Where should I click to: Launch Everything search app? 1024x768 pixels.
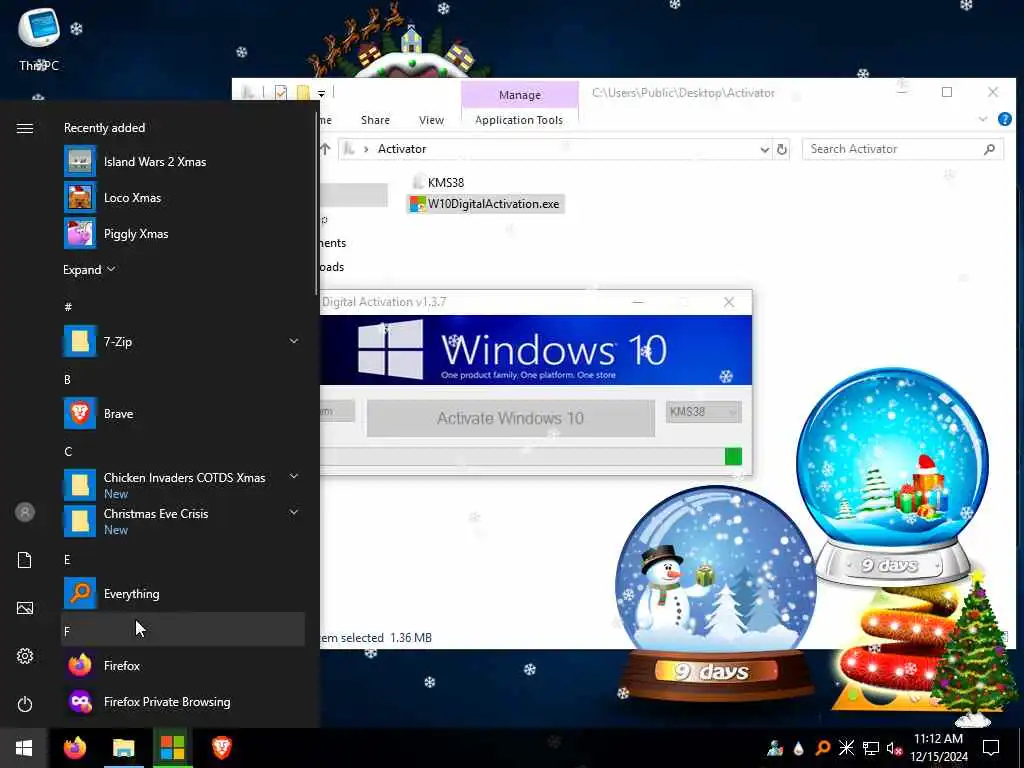point(183,593)
